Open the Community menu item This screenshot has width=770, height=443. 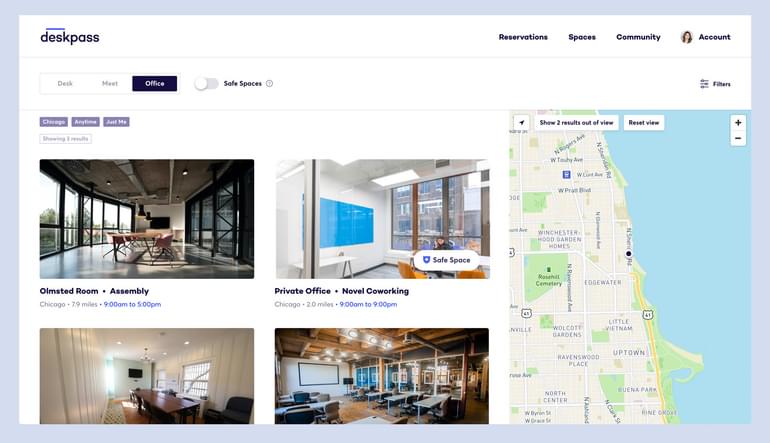coord(638,37)
